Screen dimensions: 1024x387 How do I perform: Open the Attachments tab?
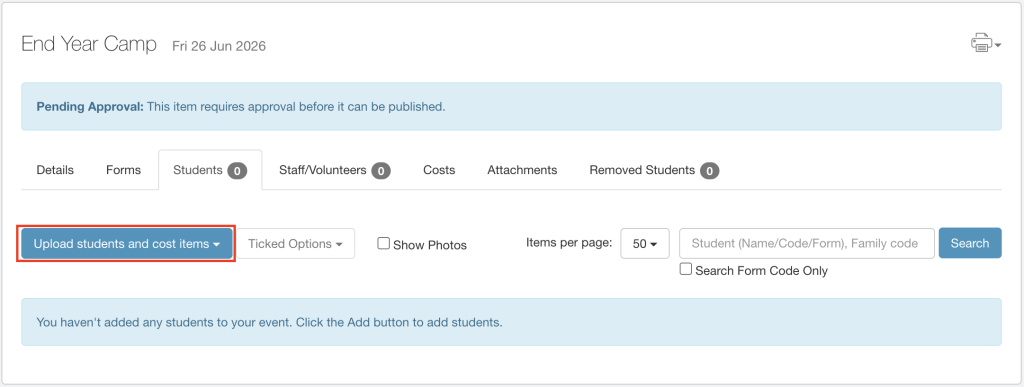pos(522,170)
